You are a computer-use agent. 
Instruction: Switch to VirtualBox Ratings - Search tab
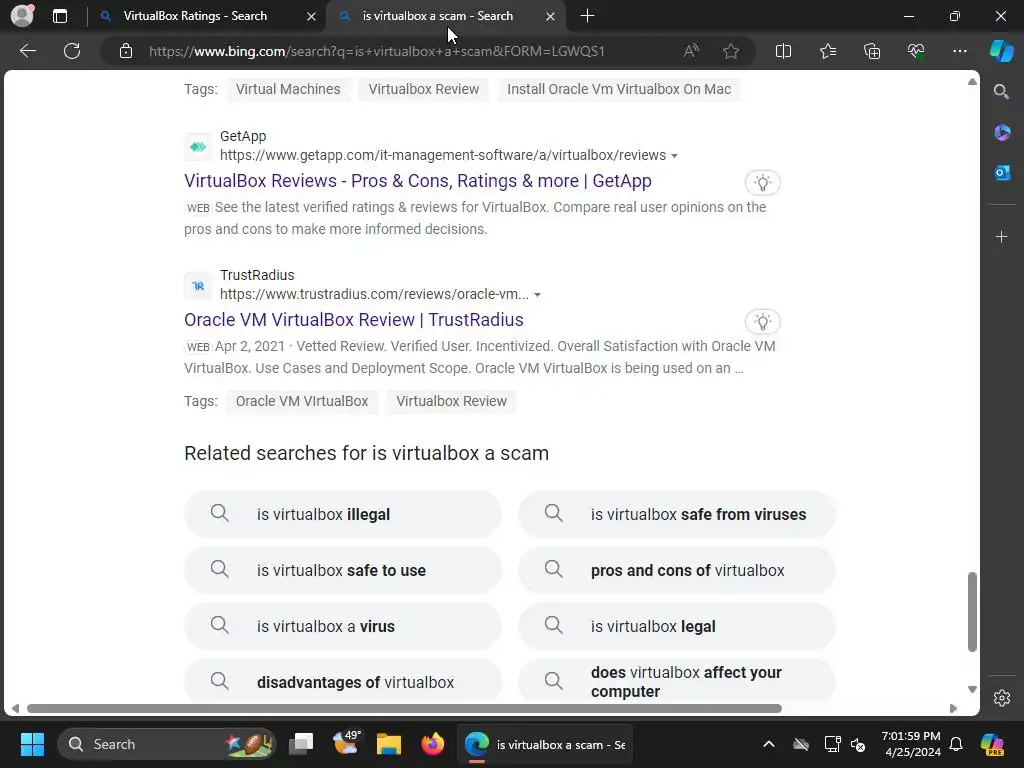click(x=195, y=16)
